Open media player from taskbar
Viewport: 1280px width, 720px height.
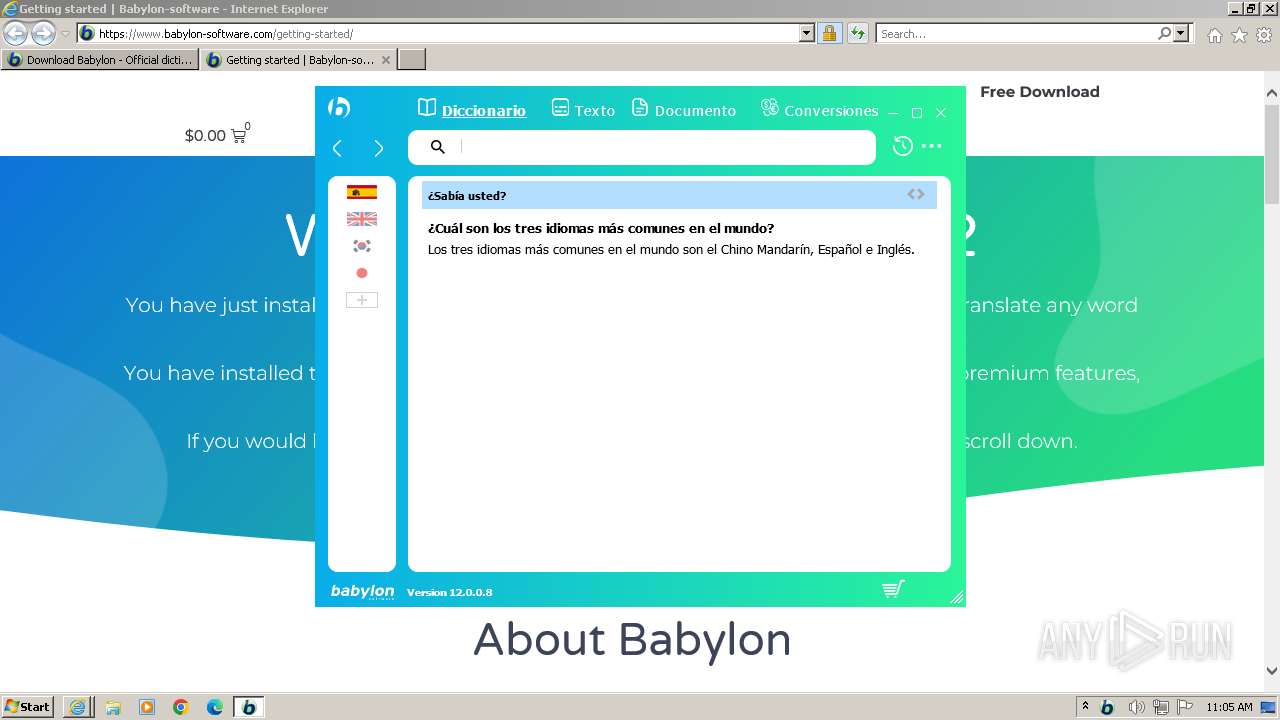coord(147,707)
